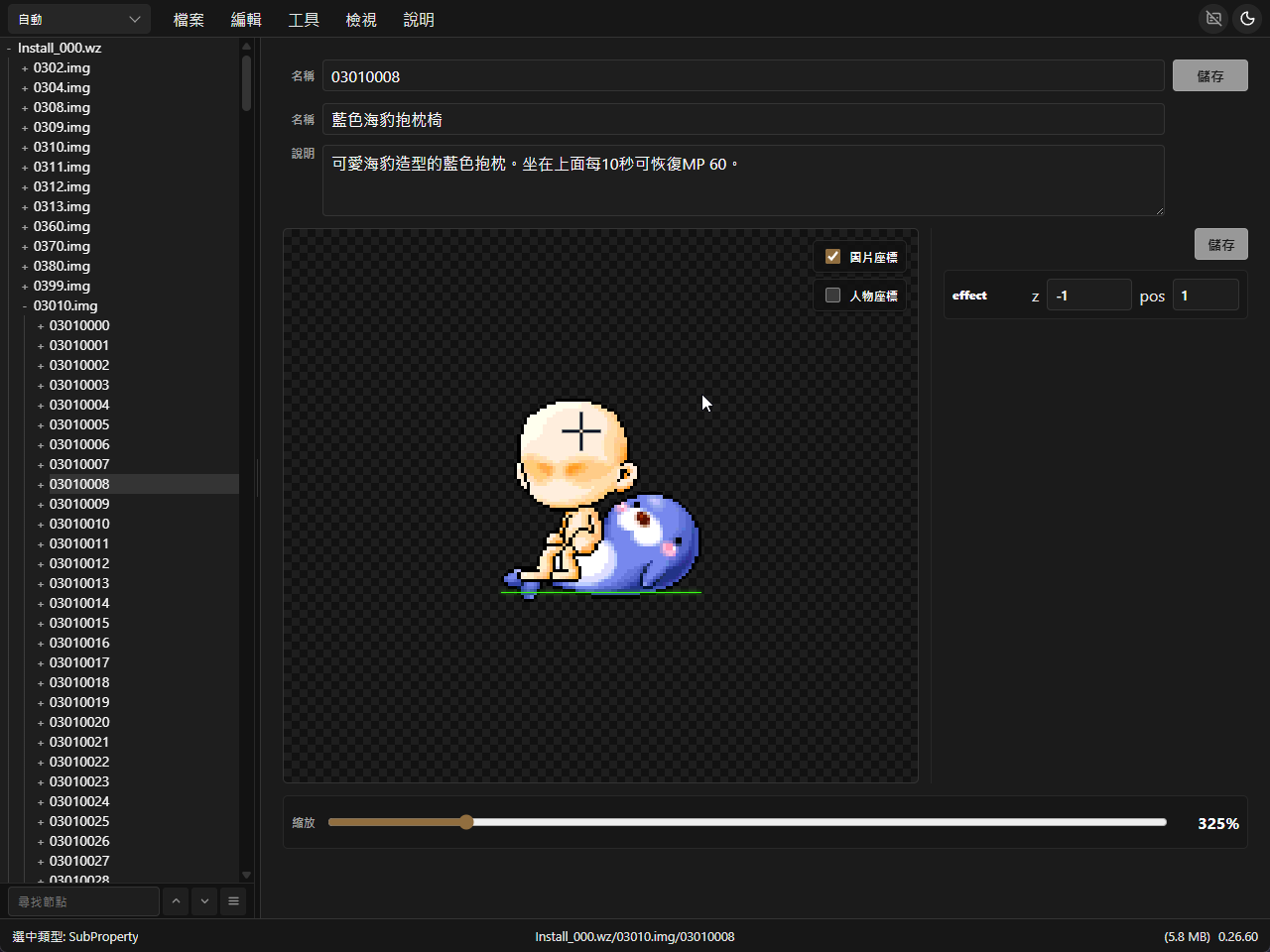Viewport: 1270px width, 952px height.
Task: Go to previous search result arrow
Action: pos(176,901)
